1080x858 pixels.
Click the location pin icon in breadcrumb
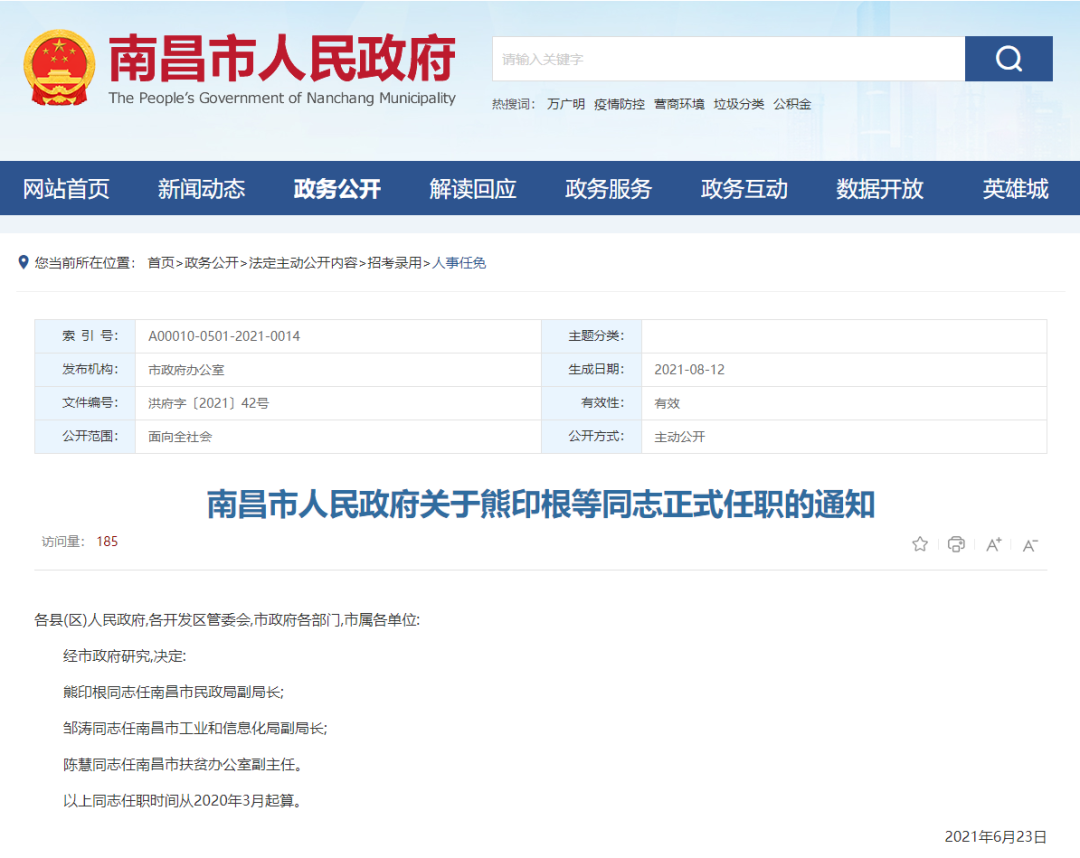coord(23,262)
